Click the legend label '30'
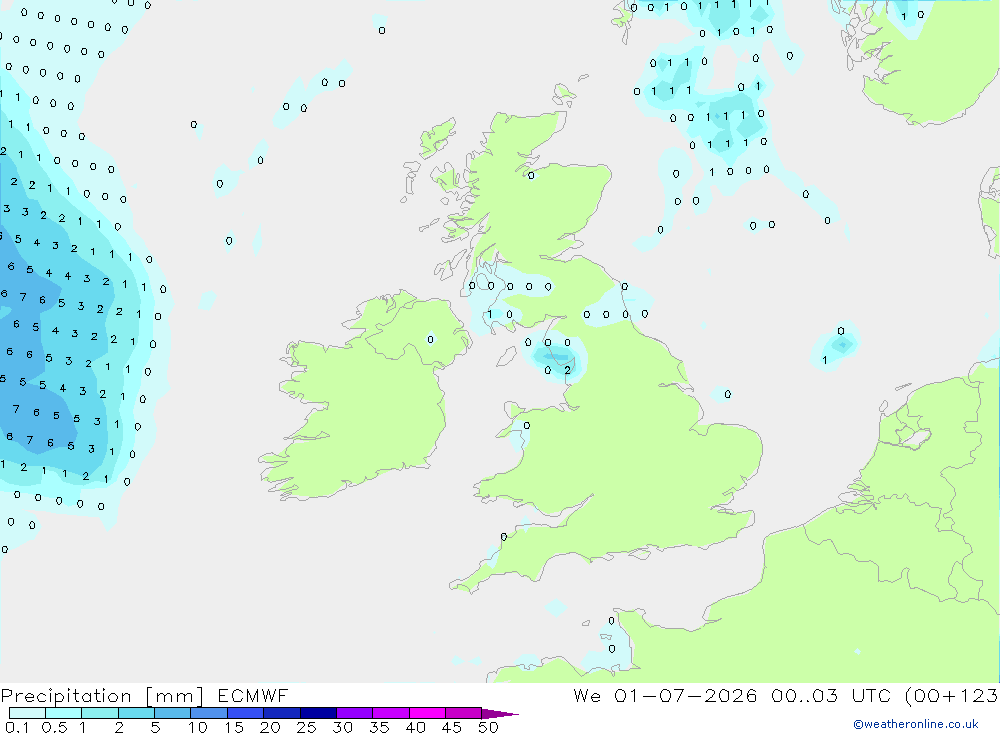The width and height of the screenshot is (1000, 733). [343, 727]
